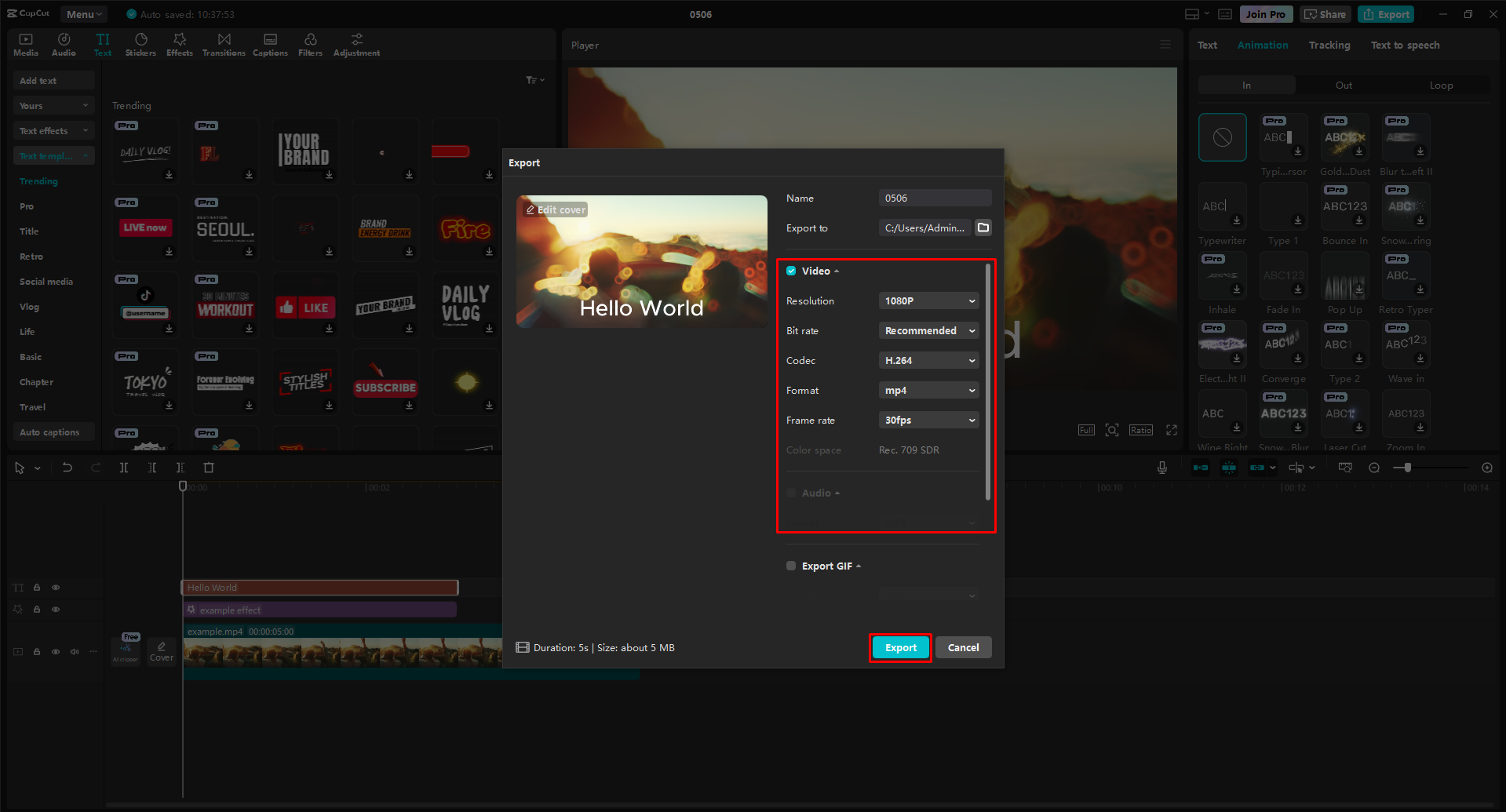This screenshot has width=1506, height=812.
Task: Hide the effect track eye icon
Action: pos(56,609)
